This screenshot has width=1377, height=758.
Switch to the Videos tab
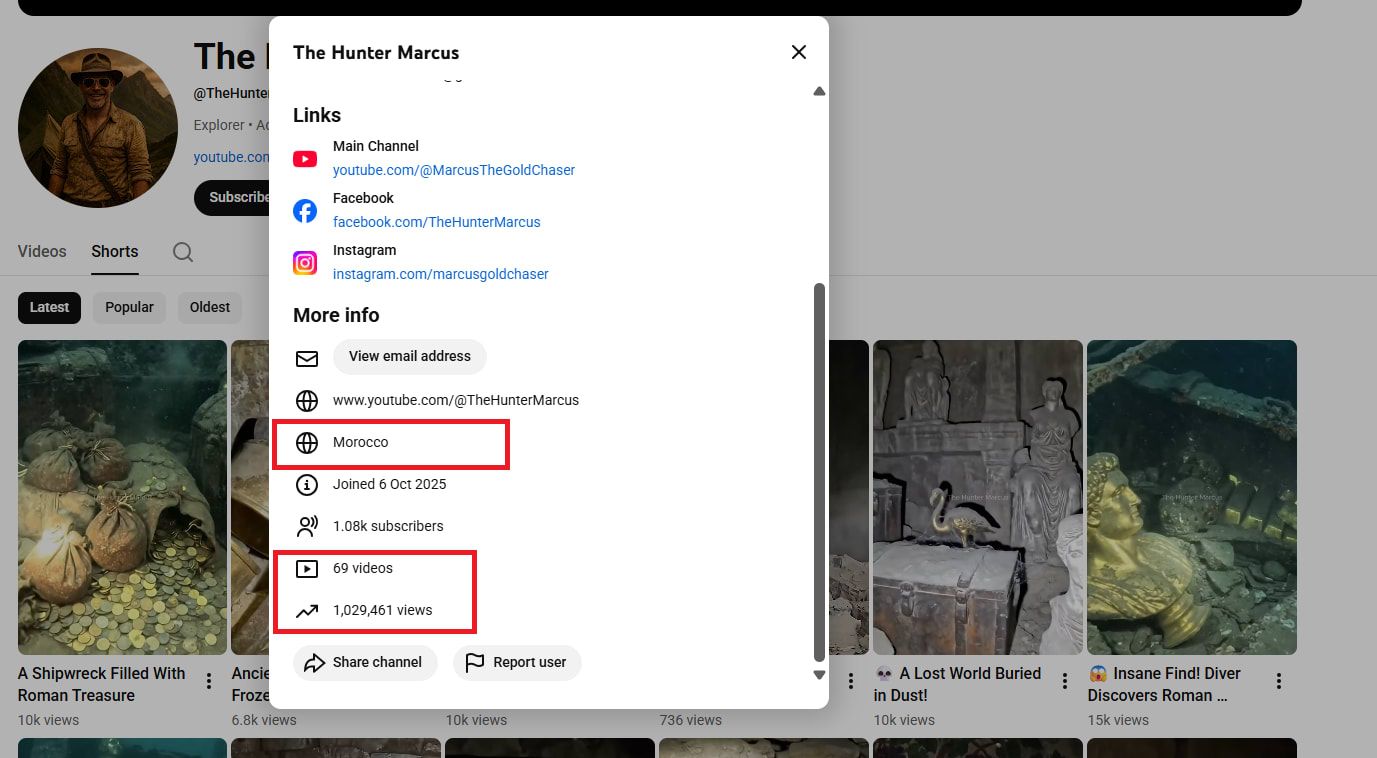pos(41,251)
